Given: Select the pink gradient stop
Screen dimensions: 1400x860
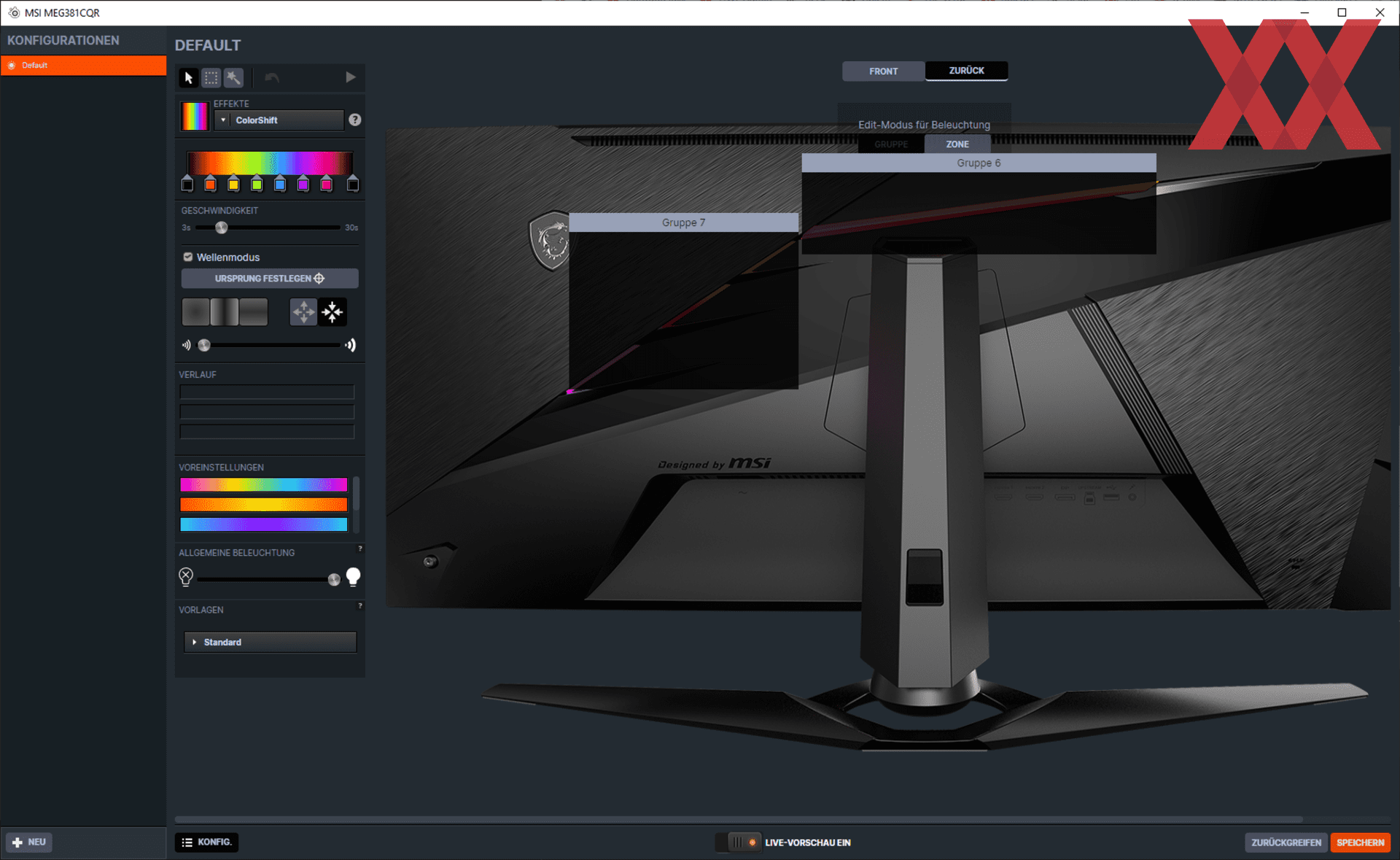Looking at the screenshot, I should click(327, 183).
